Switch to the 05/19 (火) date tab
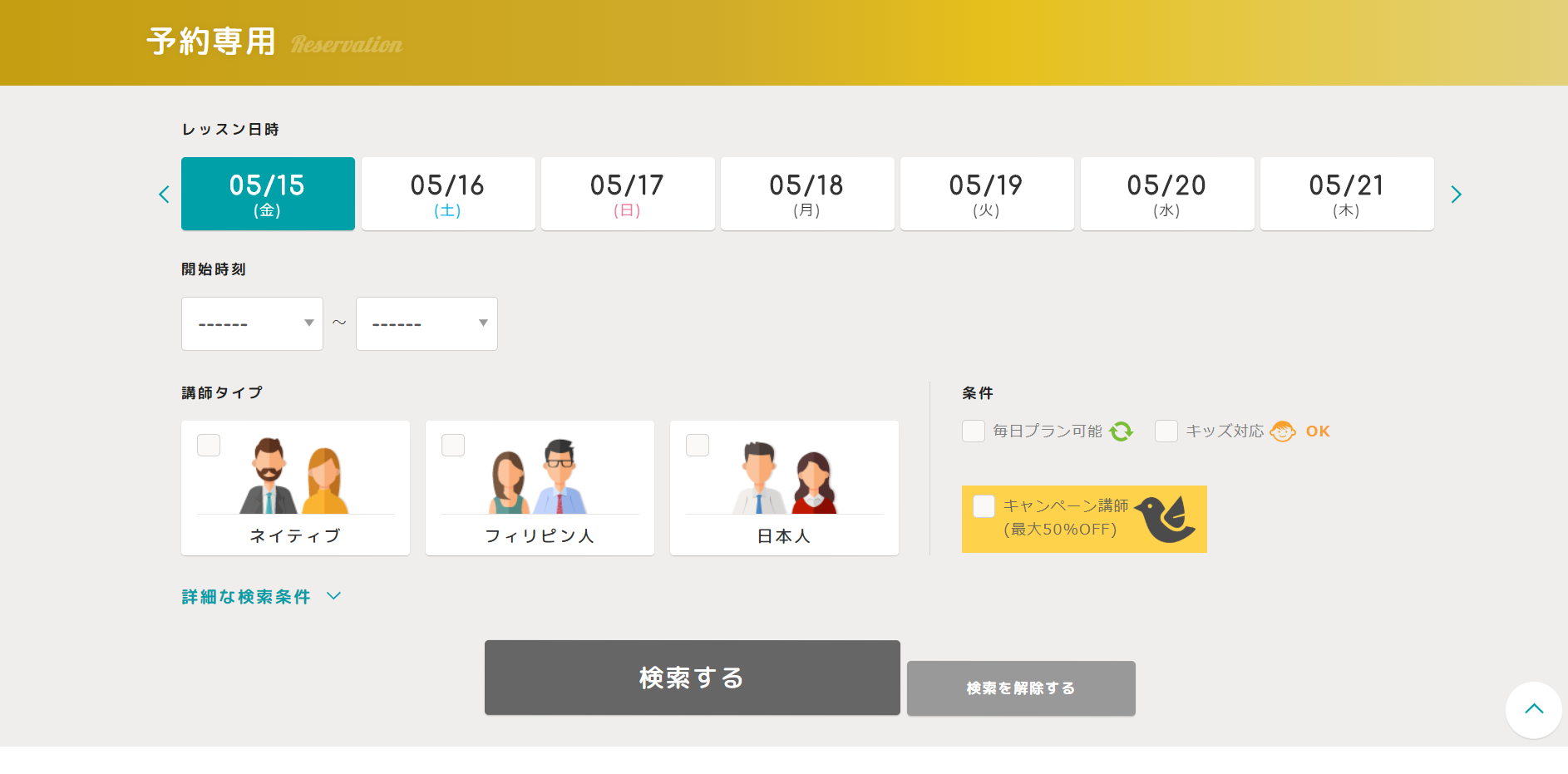This screenshot has height=774, width=1568. point(987,194)
